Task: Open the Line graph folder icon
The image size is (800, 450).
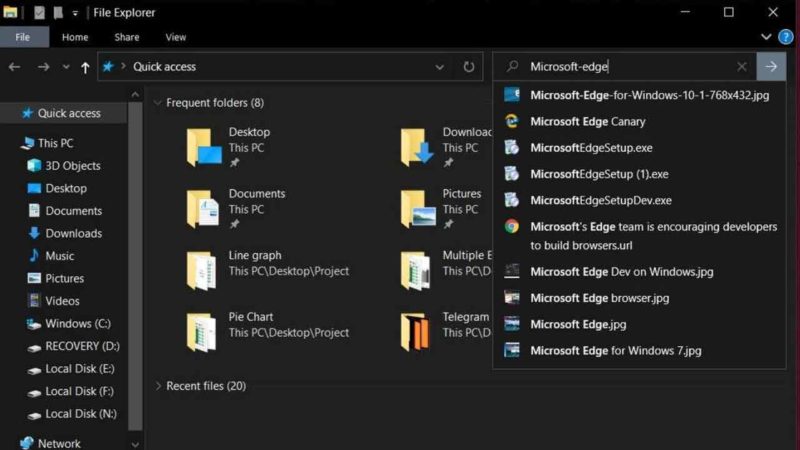Action: 201,270
